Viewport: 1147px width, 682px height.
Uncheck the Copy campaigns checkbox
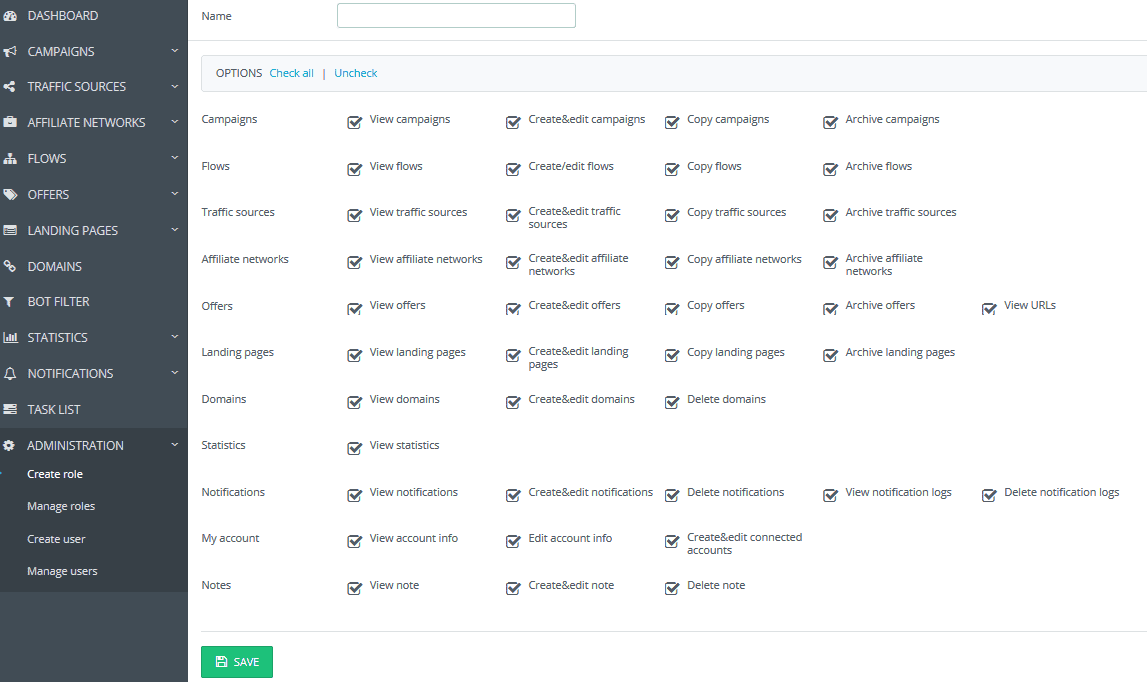[672, 121]
